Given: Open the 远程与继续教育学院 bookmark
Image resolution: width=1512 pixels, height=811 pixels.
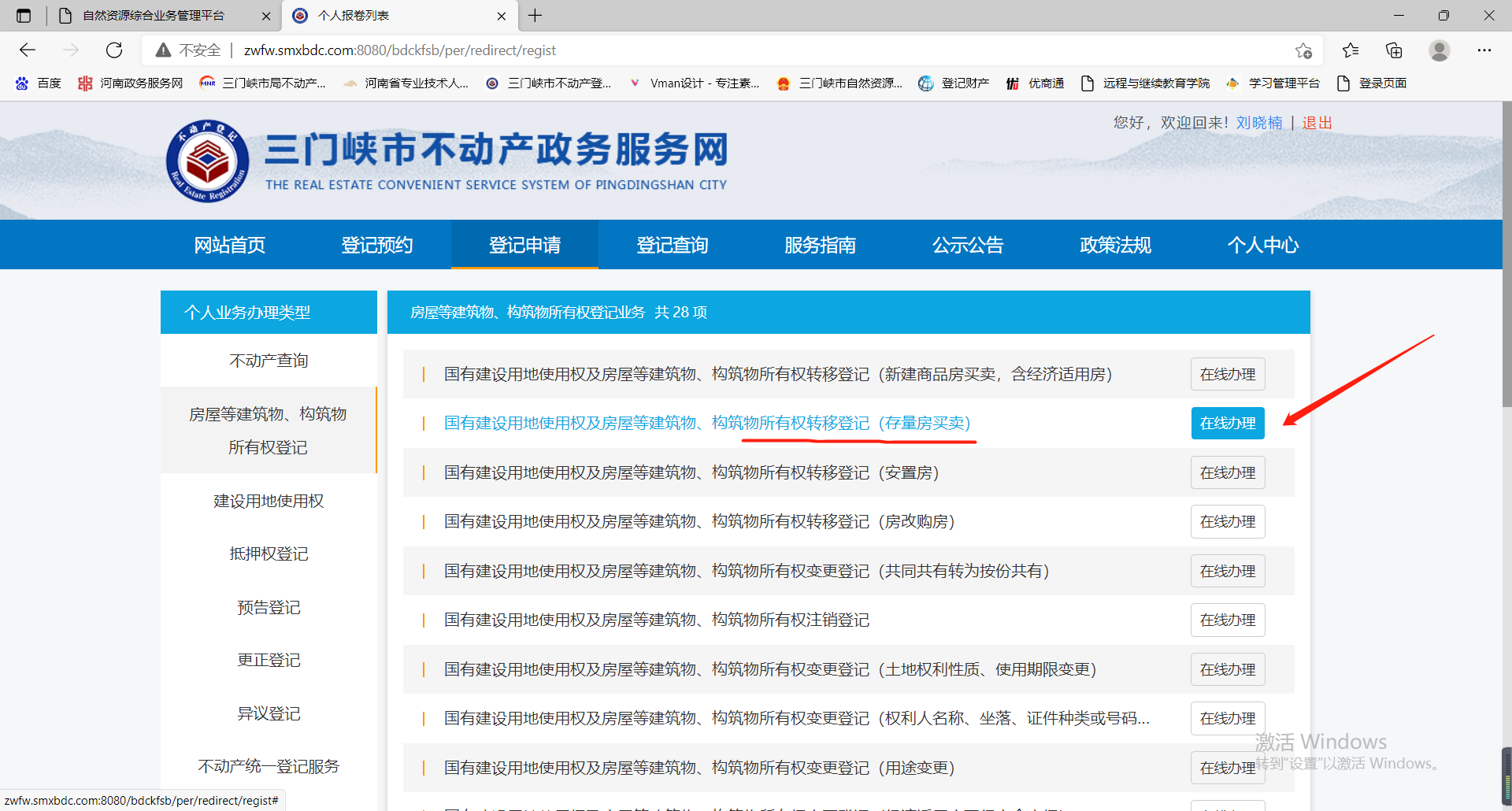Looking at the screenshot, I should [x=1145, y=83].
